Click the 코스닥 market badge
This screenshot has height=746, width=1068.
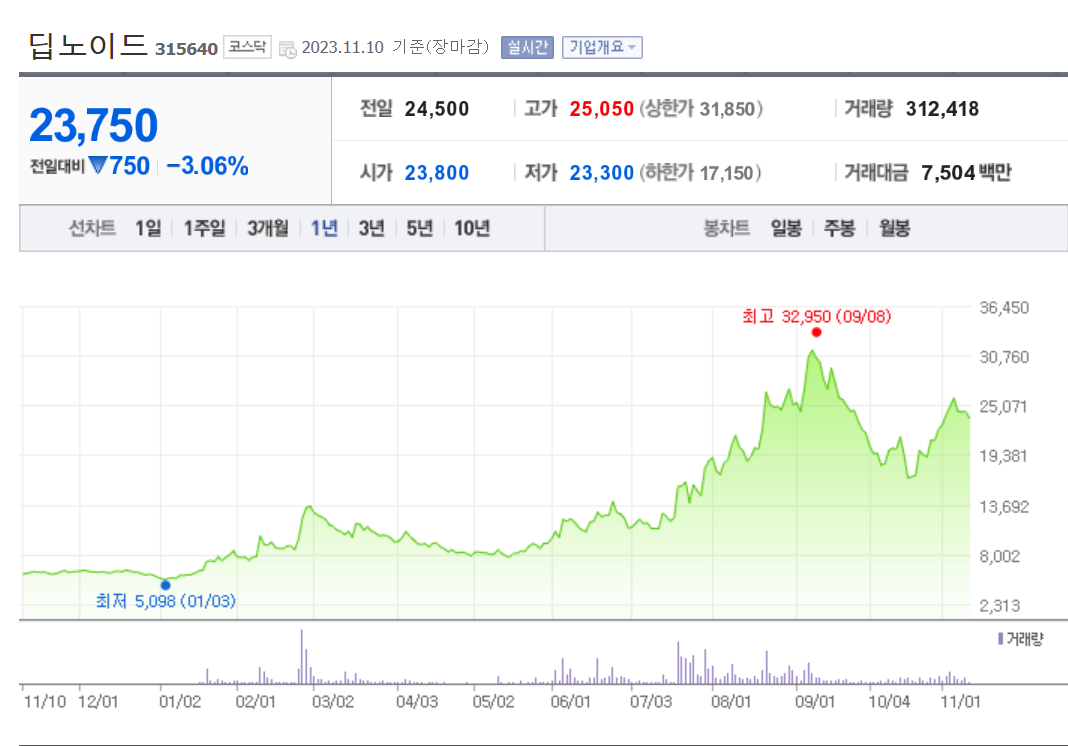pos(247,46)
